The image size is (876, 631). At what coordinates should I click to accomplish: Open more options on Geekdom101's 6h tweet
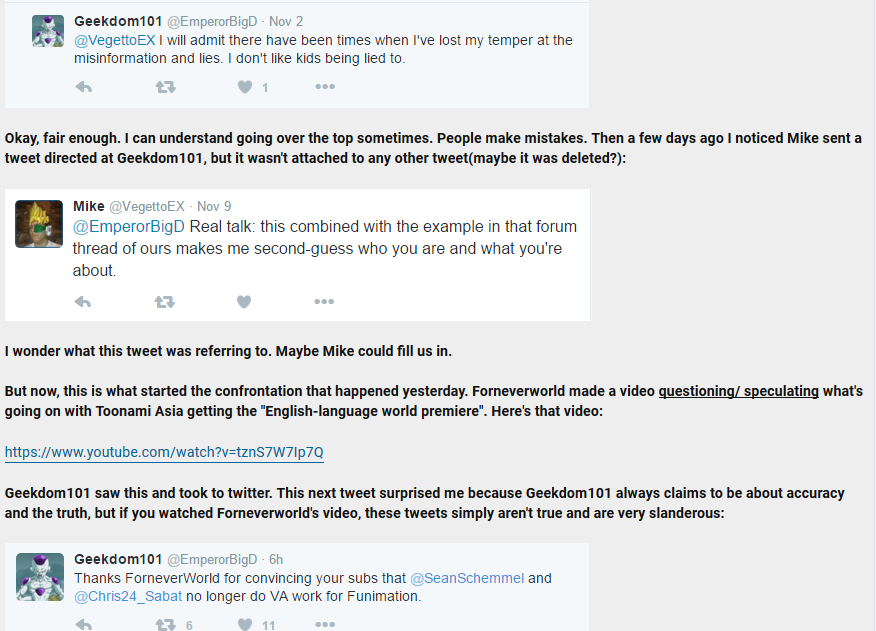click(x=325, y=624)
